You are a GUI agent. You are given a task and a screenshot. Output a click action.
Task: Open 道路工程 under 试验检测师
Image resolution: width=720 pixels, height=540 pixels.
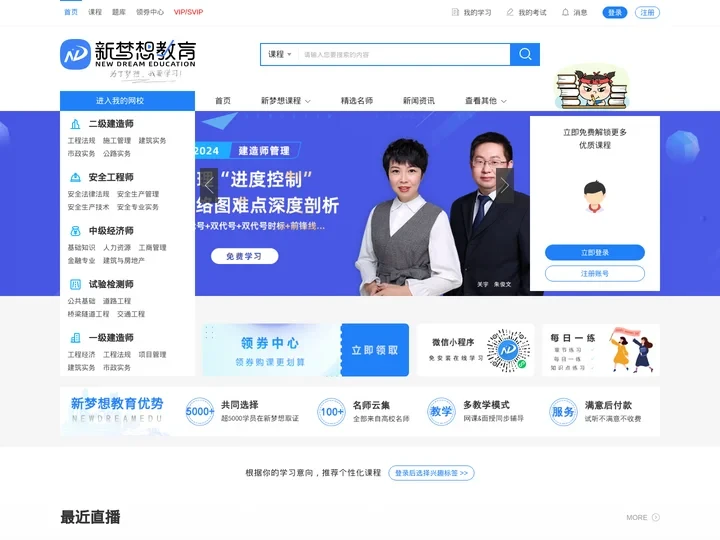click(x=117, y=301)
